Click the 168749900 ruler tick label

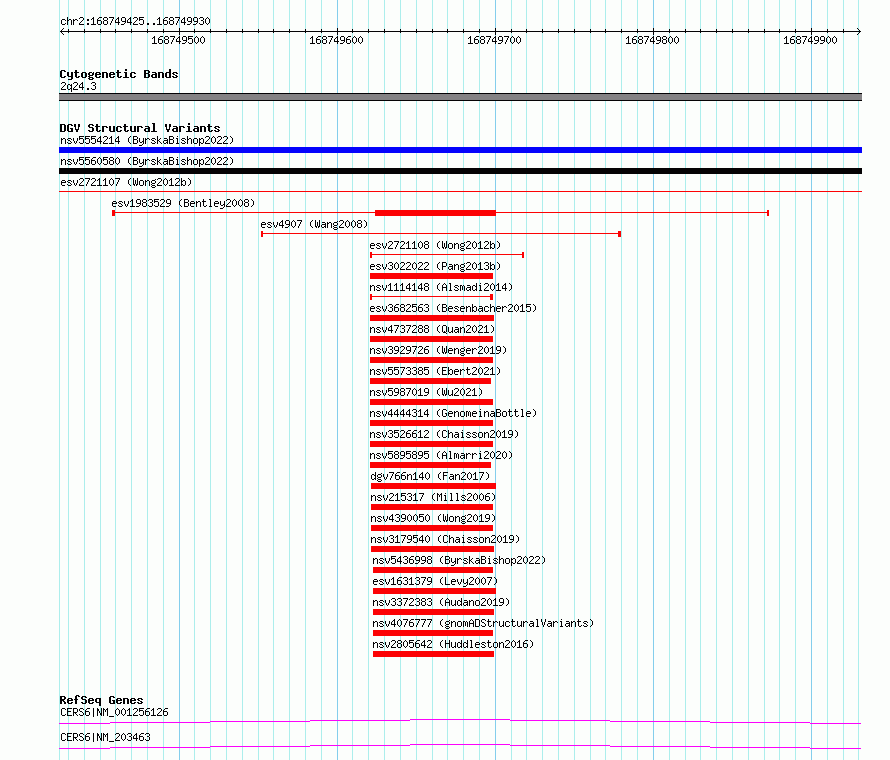810,40
